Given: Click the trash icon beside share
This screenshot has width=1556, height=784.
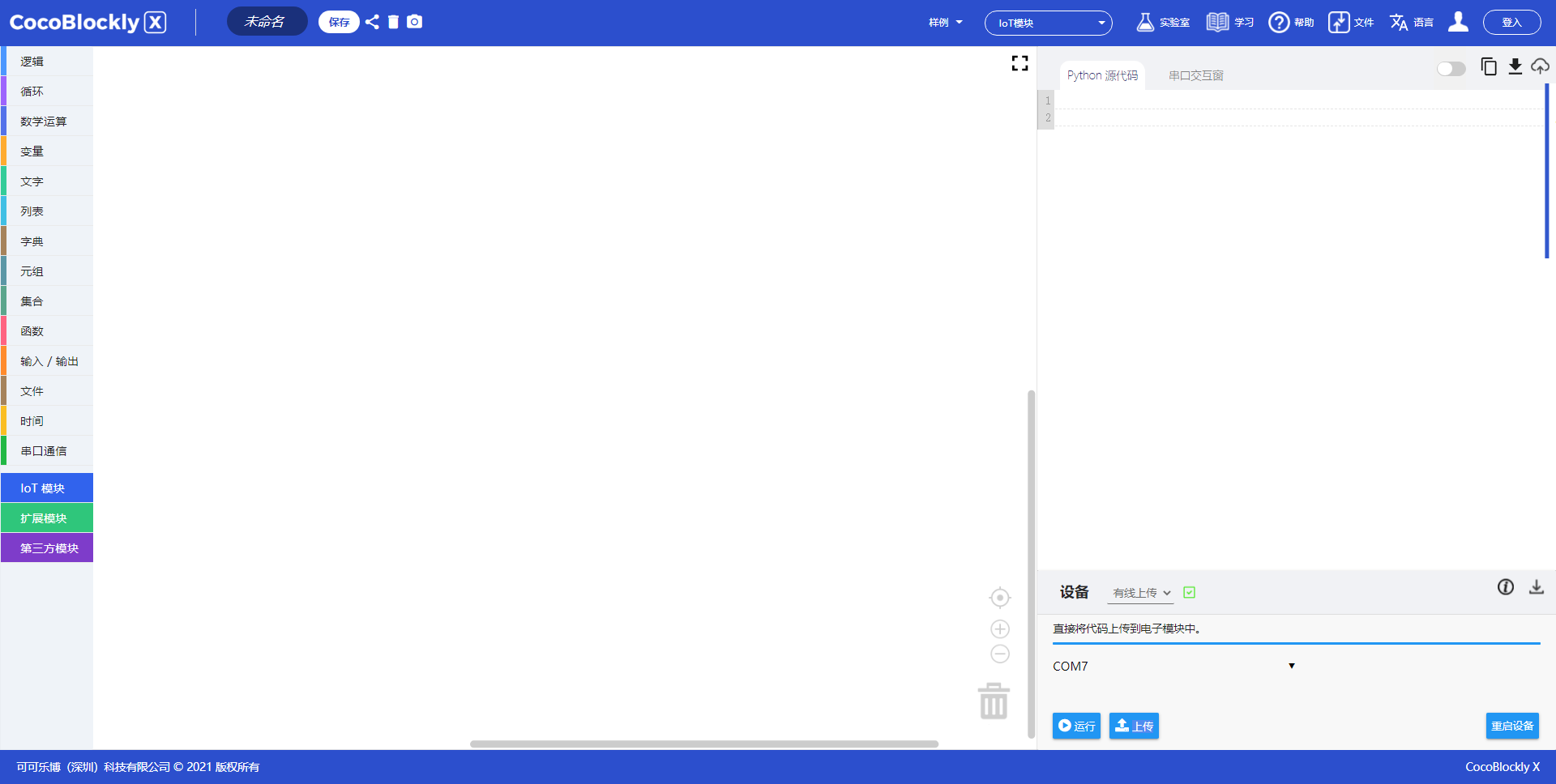Looking at the screenshot, I should (x=393, y=22).
